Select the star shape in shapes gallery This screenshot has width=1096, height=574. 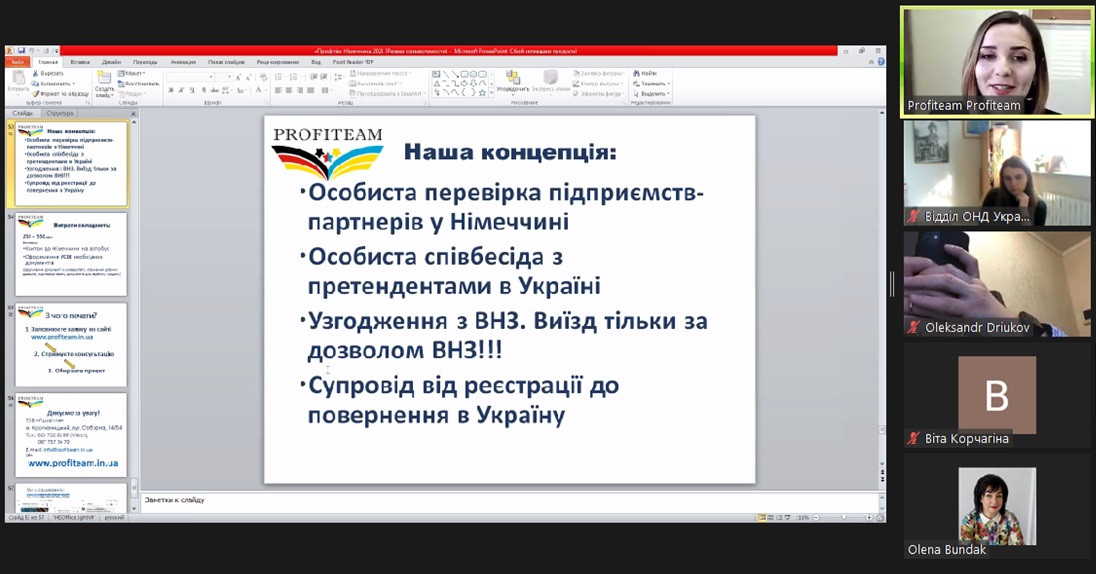tap(482, 92)
